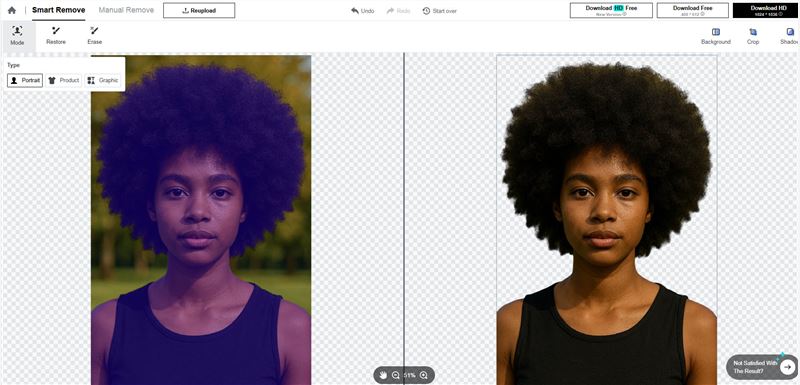Image resolution: width=800 pixels, height=385 pixels.
Task: Click the Download HD Free button
Action: (x=611, y=10)
